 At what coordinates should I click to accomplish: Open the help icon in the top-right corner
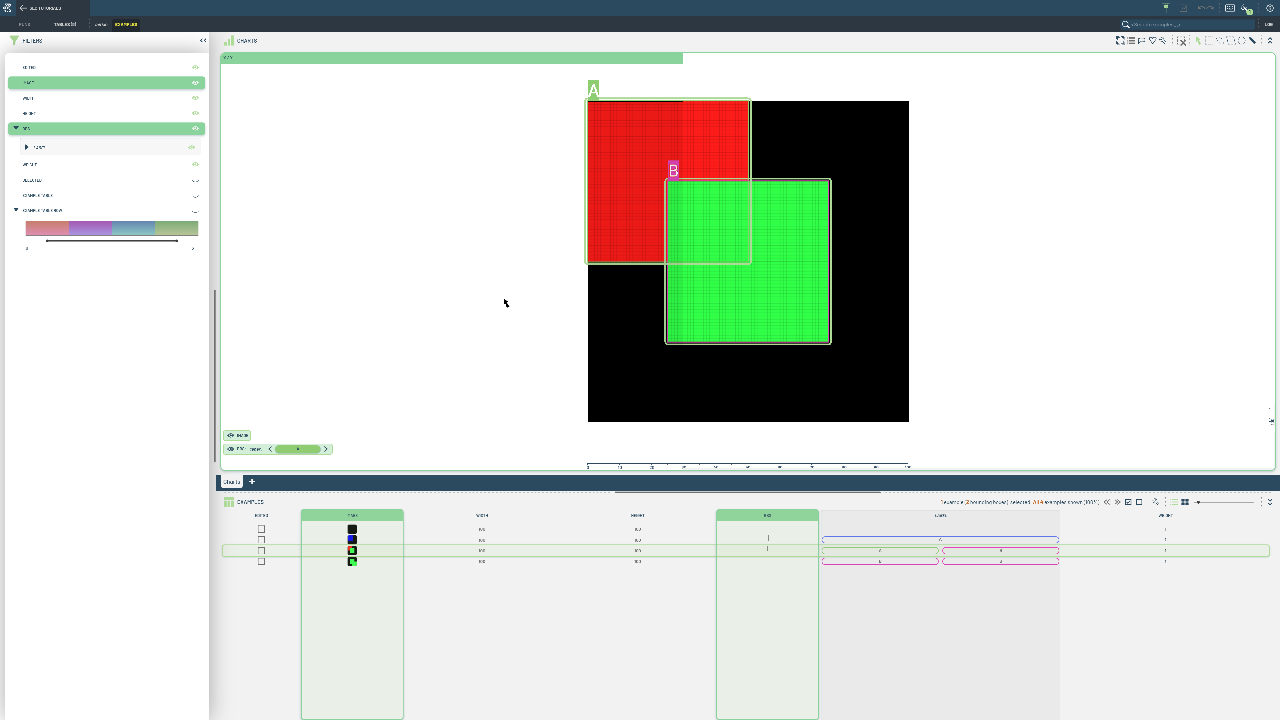[1270, 8]
